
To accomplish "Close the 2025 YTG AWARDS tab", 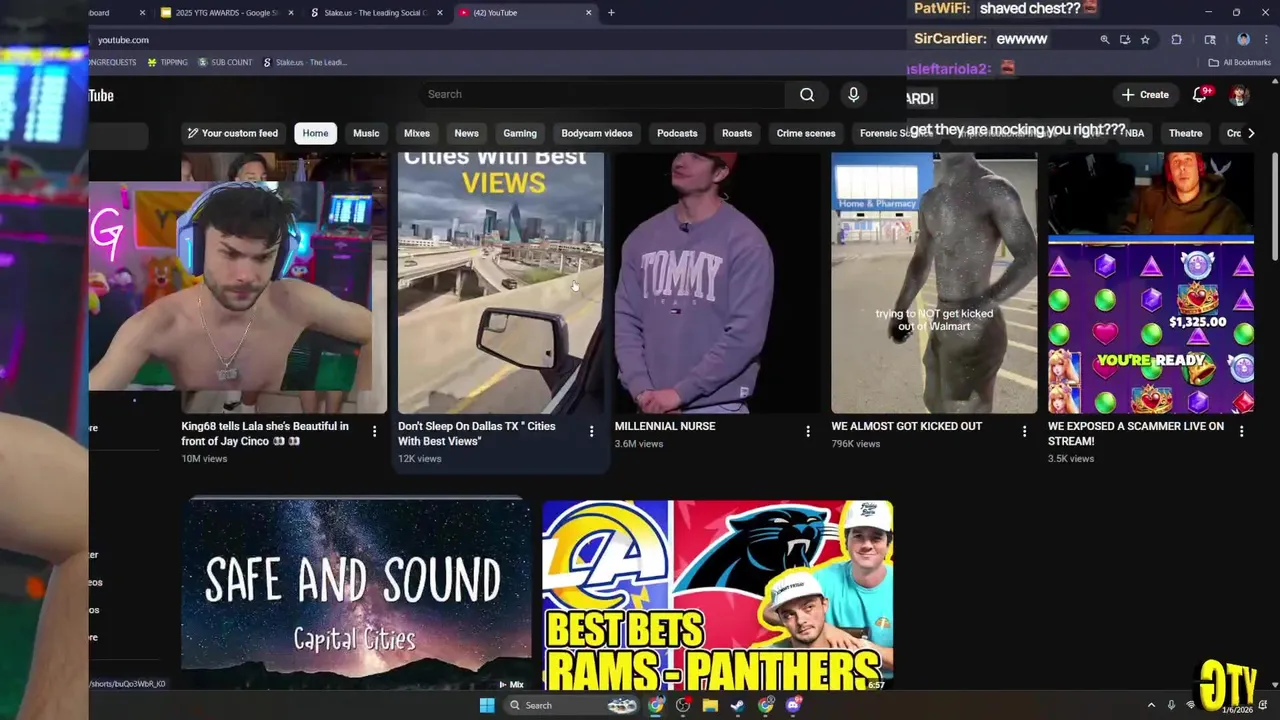I will tap(291, 13).
